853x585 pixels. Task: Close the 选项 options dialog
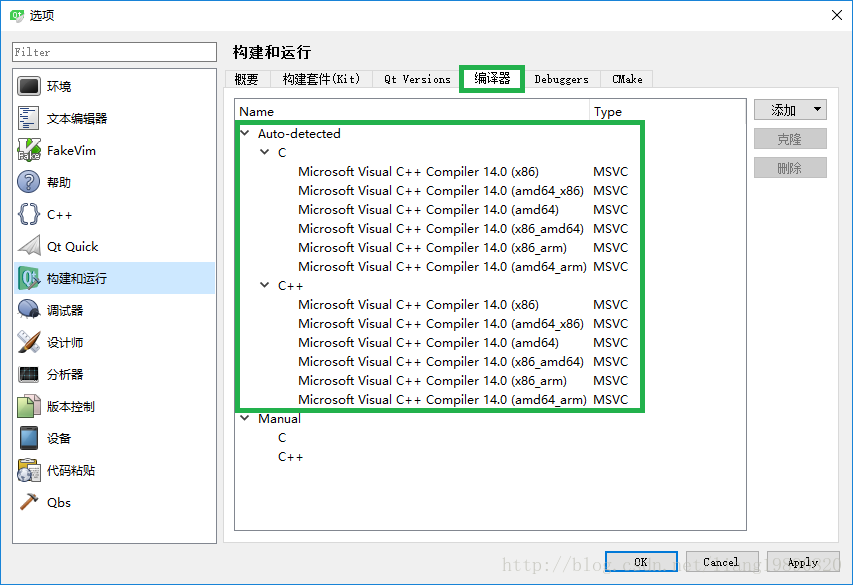pos(837,15)
